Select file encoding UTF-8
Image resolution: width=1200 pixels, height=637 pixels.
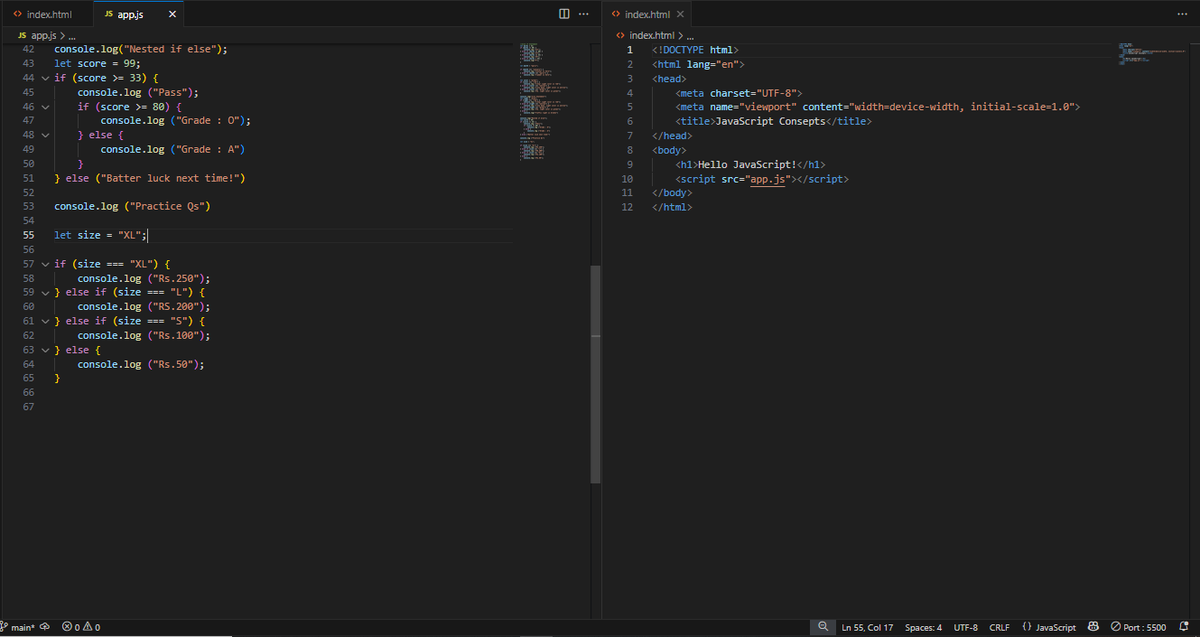pos(966,627)
